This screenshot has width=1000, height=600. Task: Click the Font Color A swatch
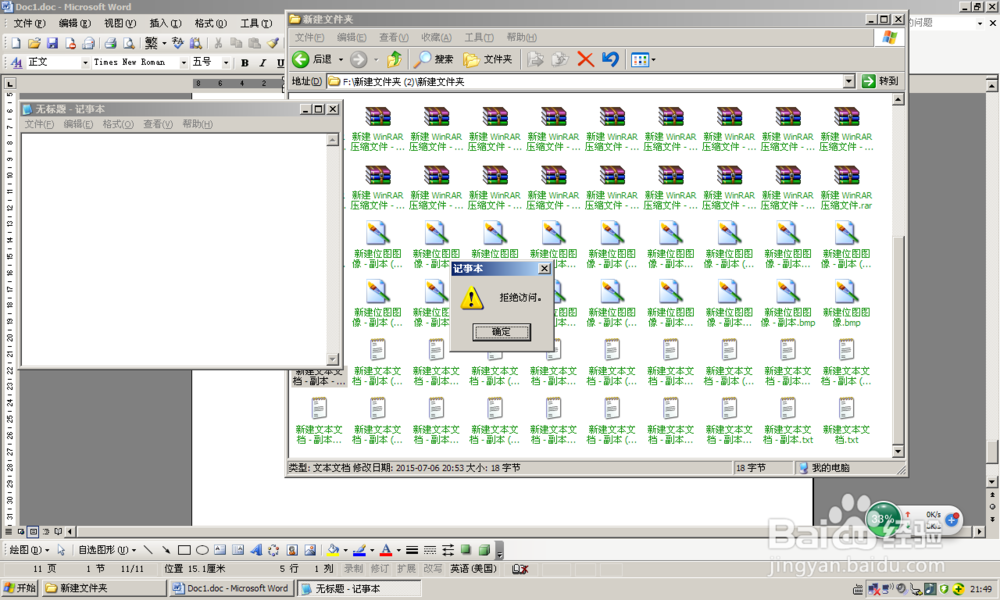386,550
